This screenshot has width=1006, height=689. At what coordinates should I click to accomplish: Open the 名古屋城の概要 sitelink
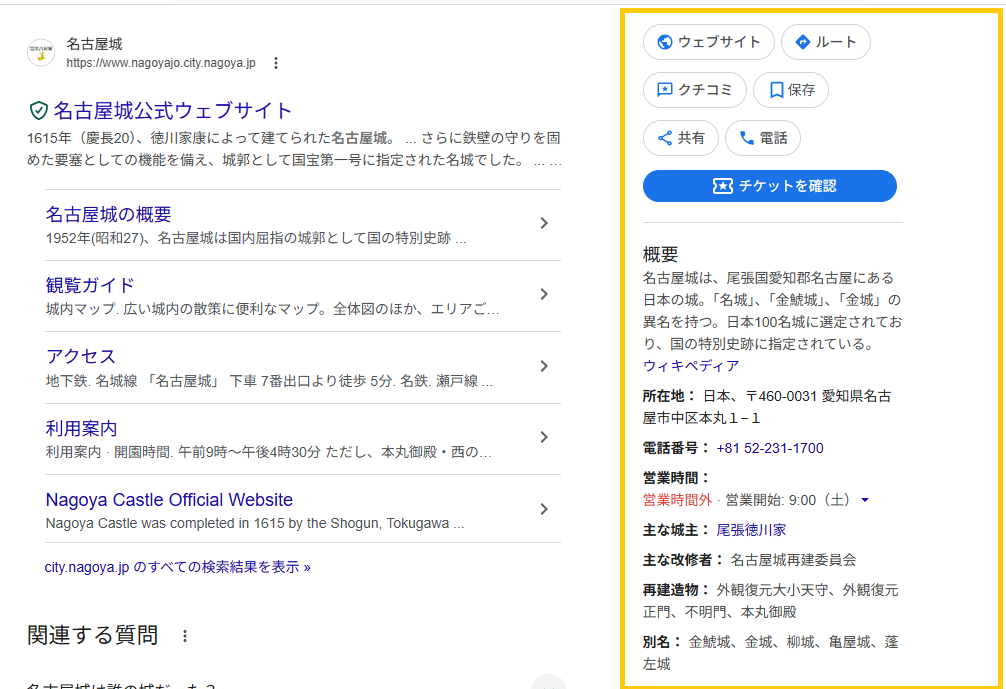(108, 214)
